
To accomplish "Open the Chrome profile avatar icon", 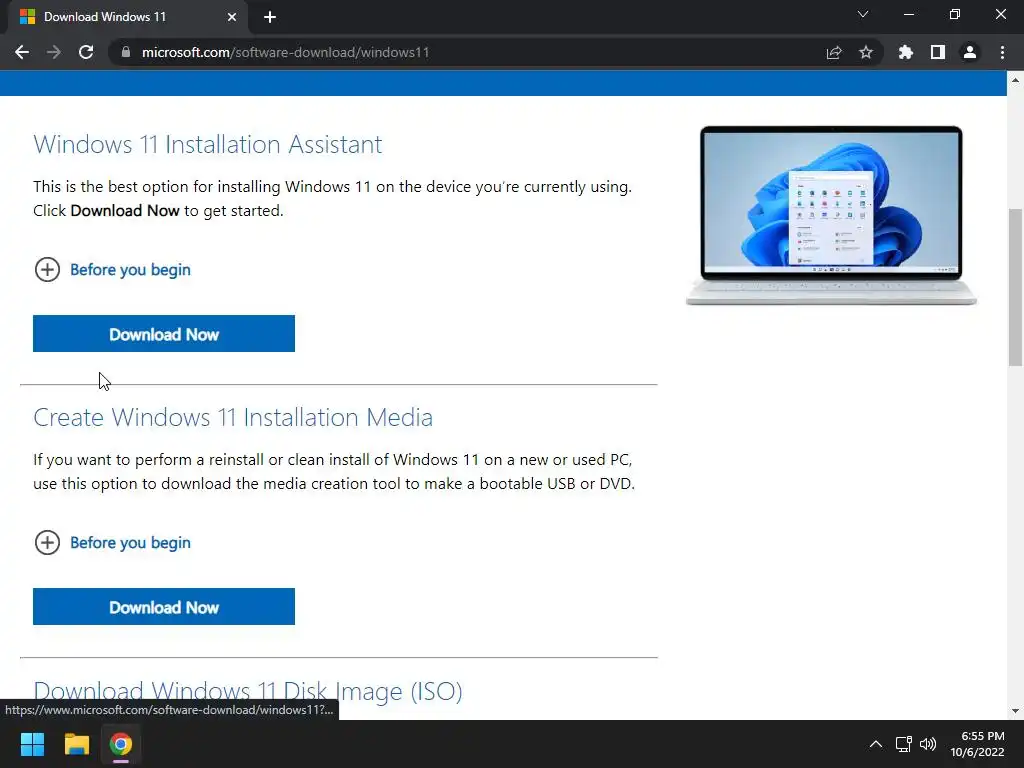I will (x=970, y=52).
